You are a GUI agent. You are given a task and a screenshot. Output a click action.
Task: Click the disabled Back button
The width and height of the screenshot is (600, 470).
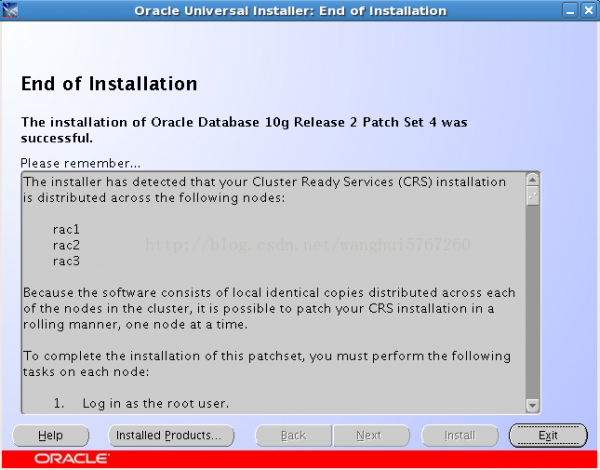[x=293, y=436]
